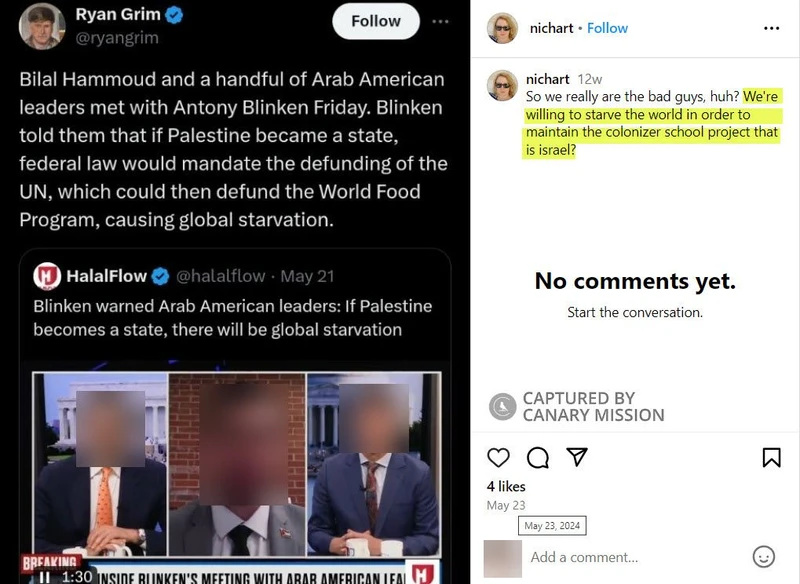Click the May 23 post date
The width and height of the screenshot is (800, 584).
point(506,505)
